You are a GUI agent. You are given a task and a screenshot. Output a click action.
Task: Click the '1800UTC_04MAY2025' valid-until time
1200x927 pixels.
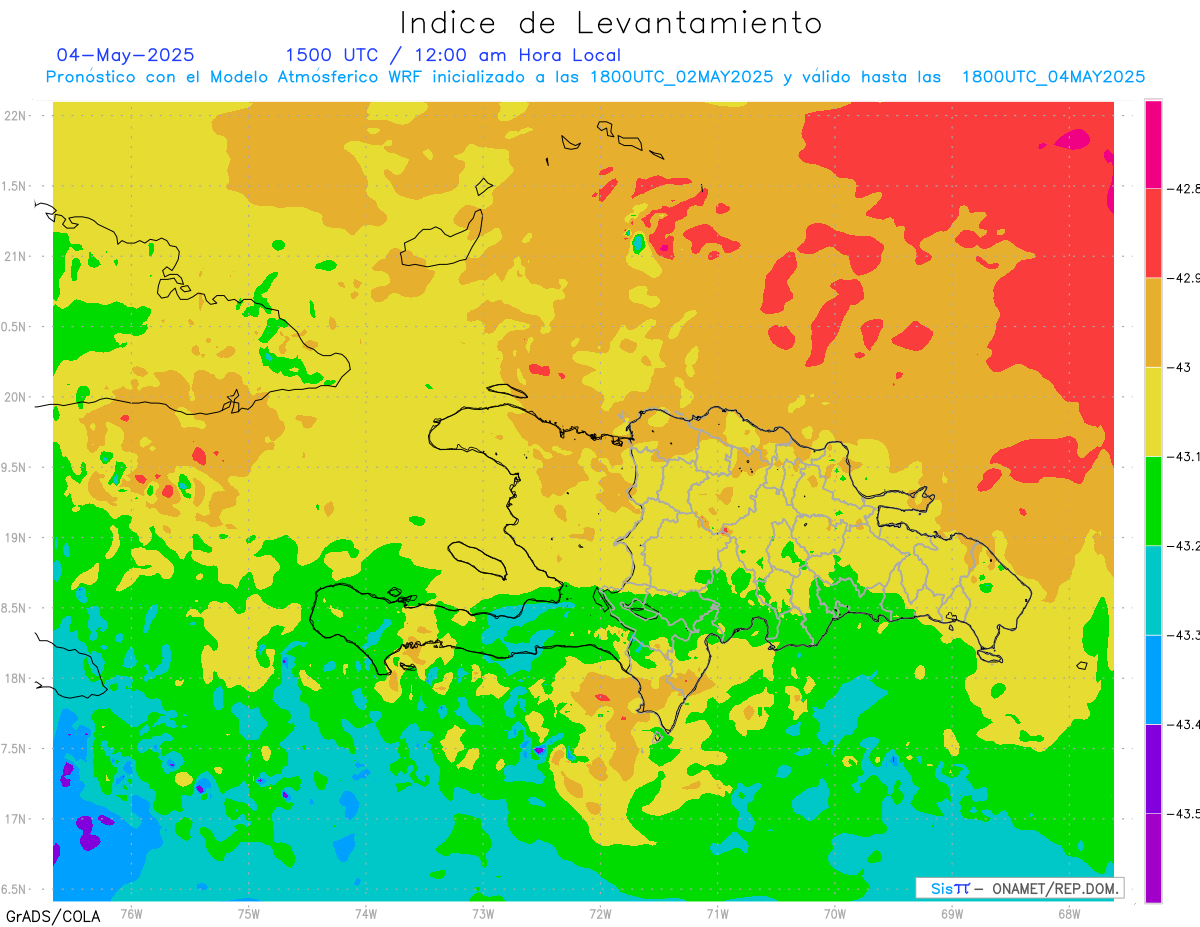[1053, 77]
